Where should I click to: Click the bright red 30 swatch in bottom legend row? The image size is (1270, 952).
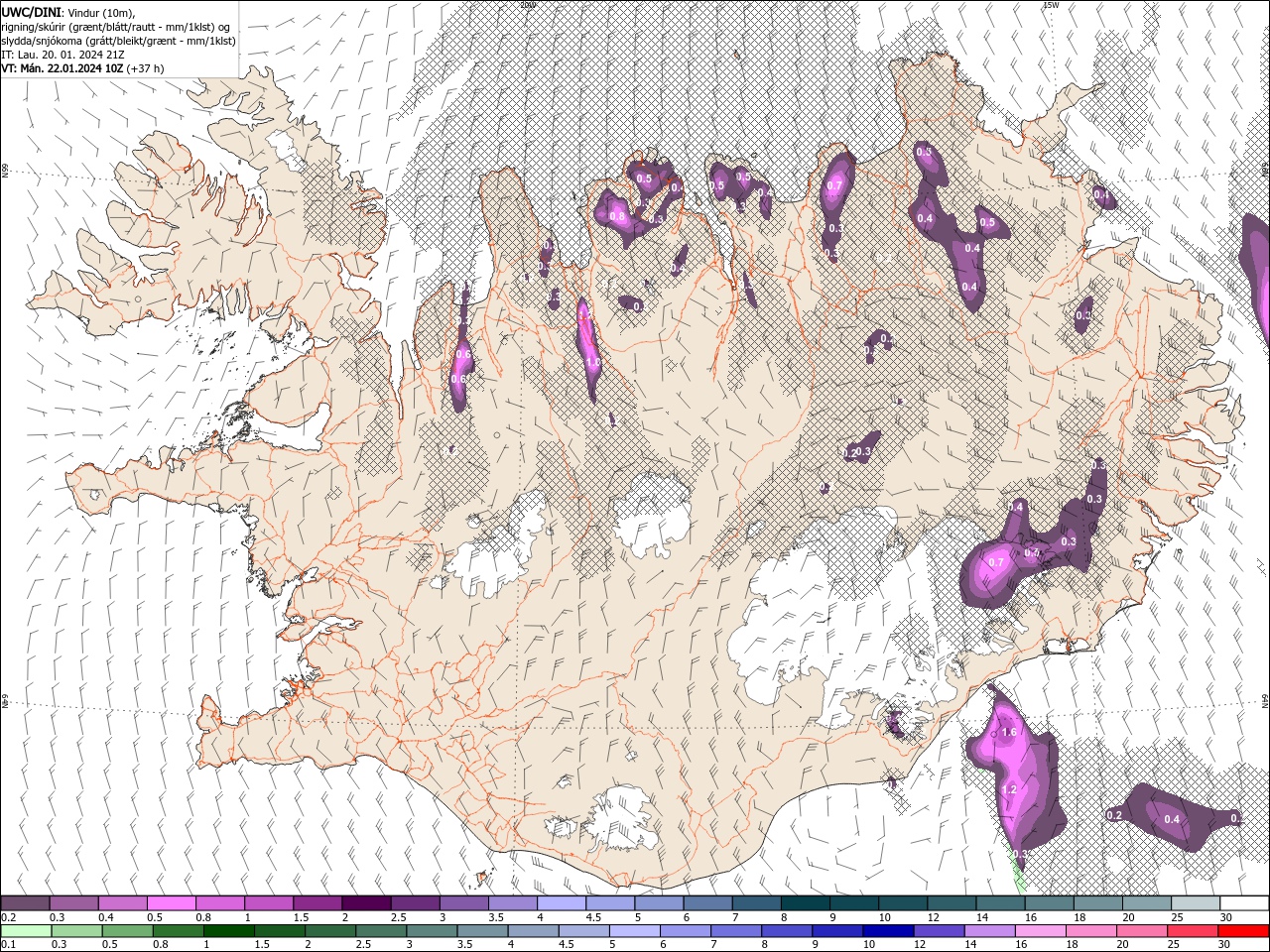coord(1244,931)
